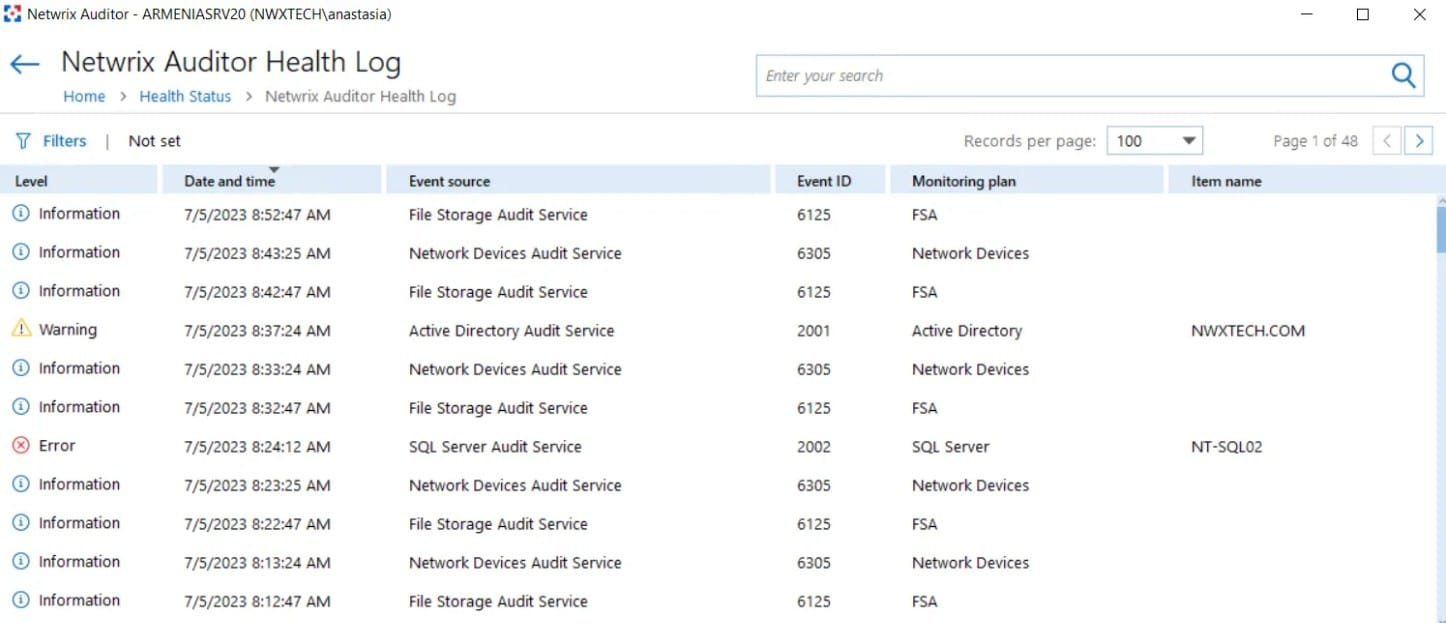Go back using the back arrow
Image resolution: width=1446 pixels, height=623 pixels.
coord(24,65)
